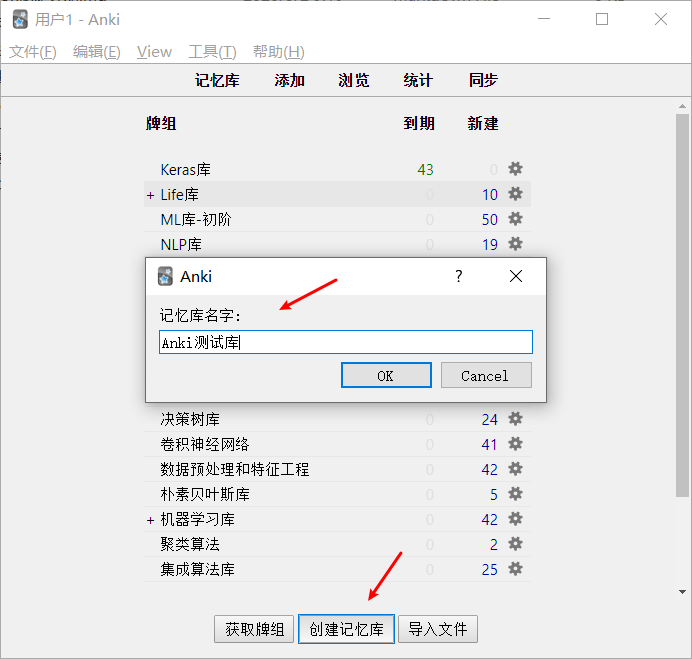The height and width of the screenshot is (659, 692).
Task: Open options gear for 朴素贝叶斯库 deck
Action: 515,493
